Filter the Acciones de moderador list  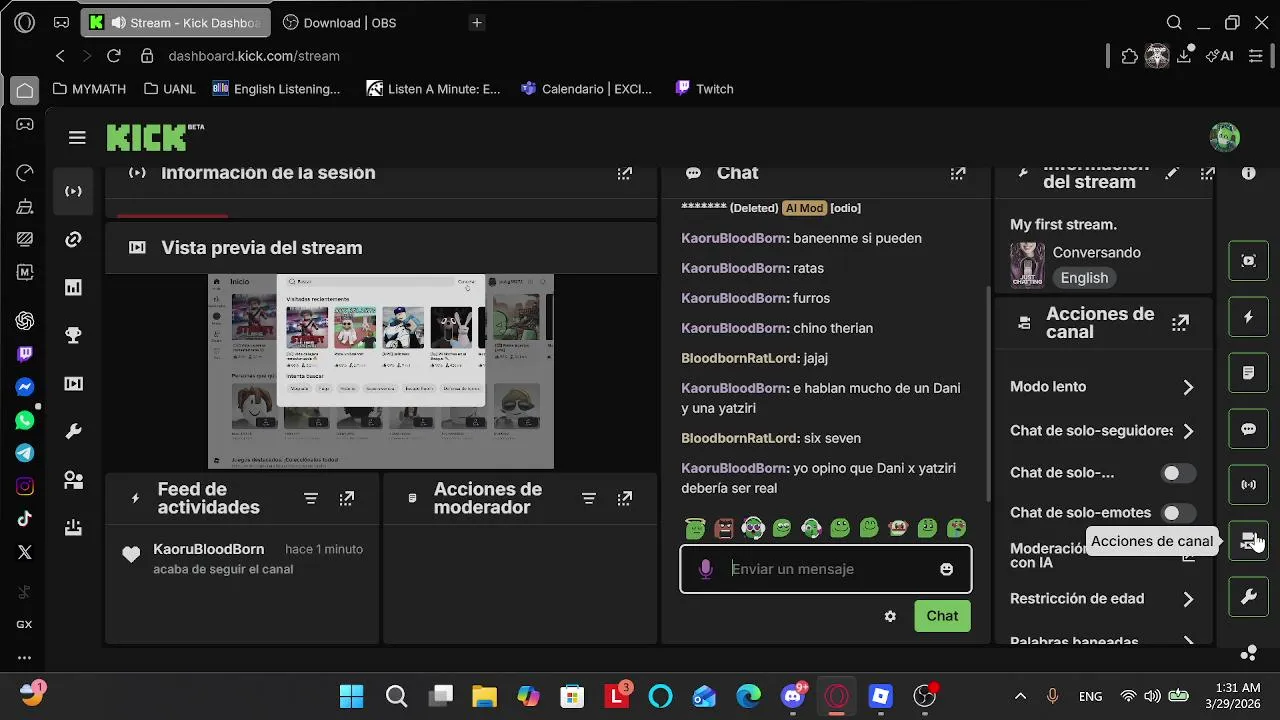pyautogui.click(x=589, y=498)
